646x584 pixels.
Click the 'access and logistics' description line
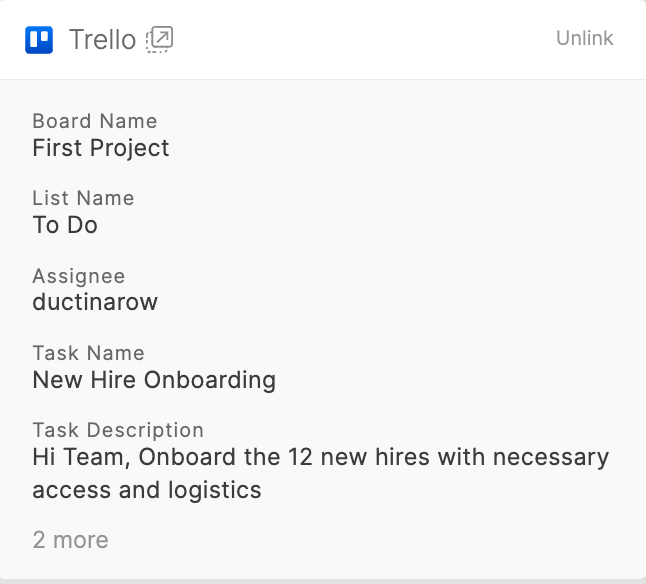point(147,490)
